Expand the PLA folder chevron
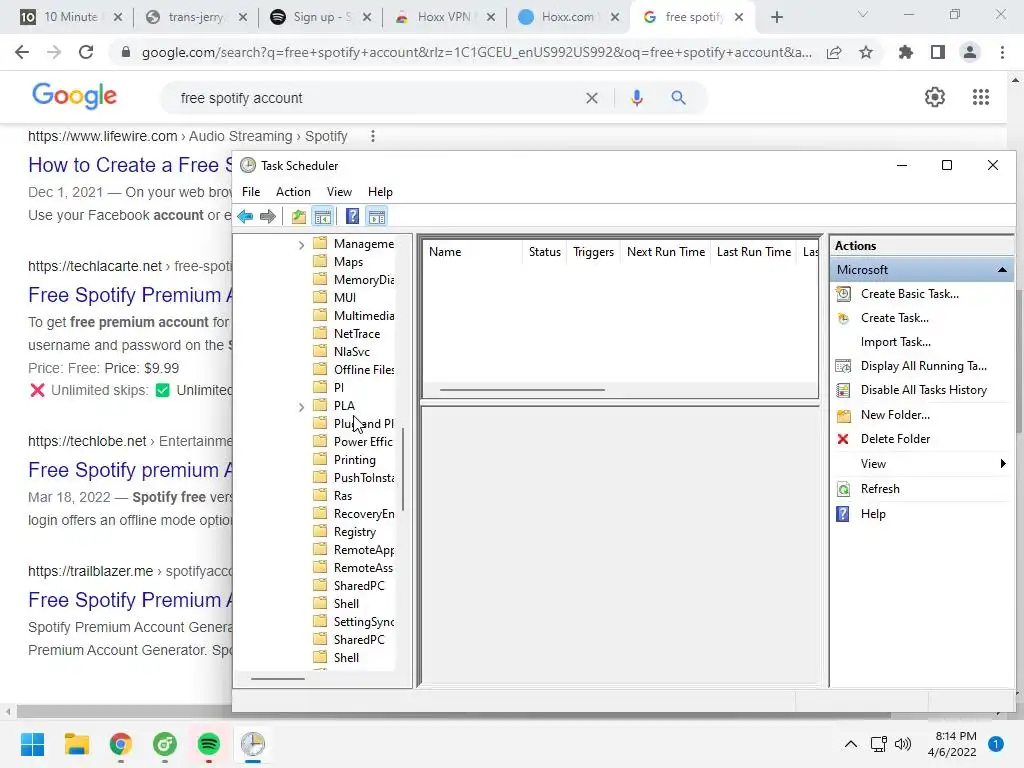This screenshot has width=1024, height=768. click(301, 407)
